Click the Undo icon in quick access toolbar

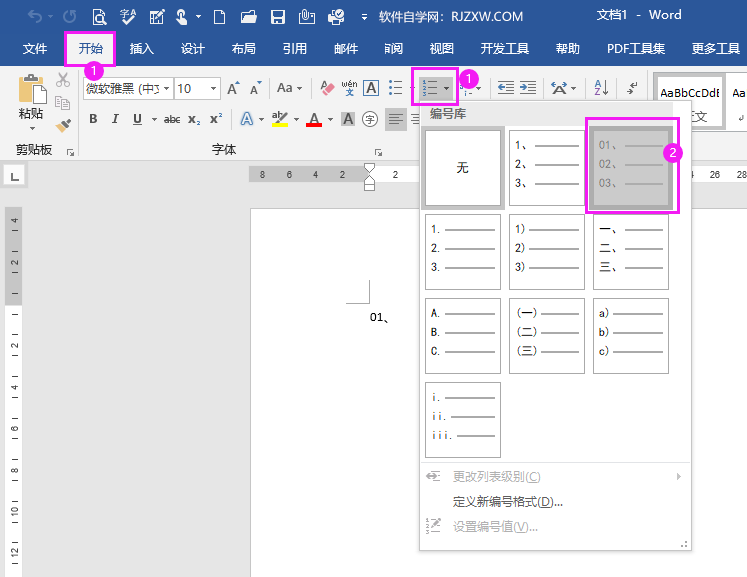pos(35,17)
